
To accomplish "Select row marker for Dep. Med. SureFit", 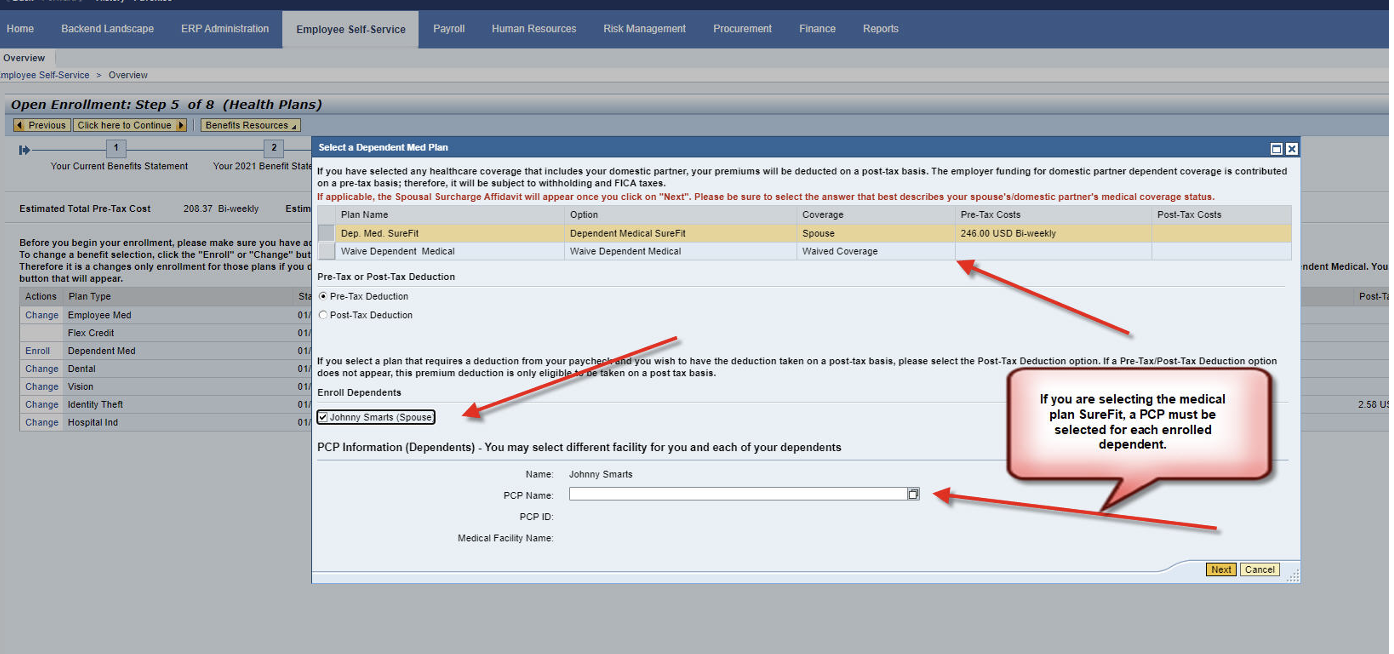I will [x=326, y=233].
